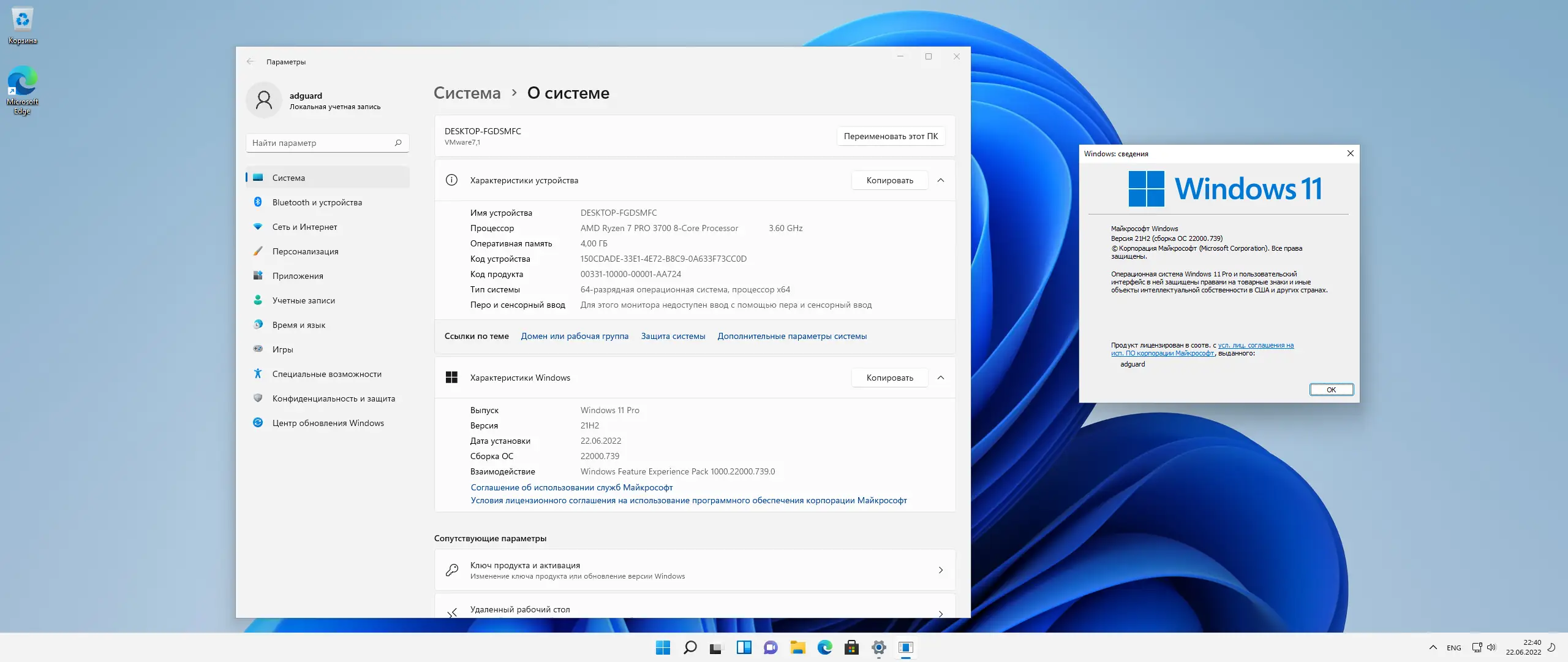Open File Explorer from the taskbar
Screen dimensions: 1568x662
[x=798, y=647]
